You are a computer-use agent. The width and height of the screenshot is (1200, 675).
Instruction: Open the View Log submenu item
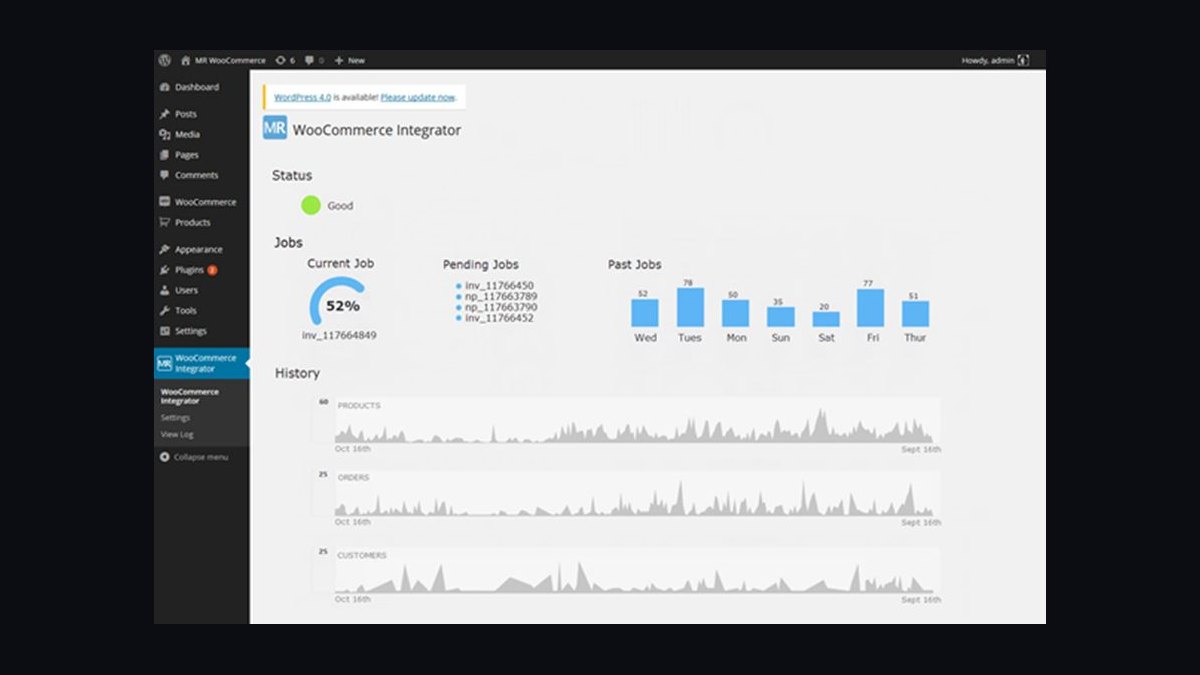177,435
